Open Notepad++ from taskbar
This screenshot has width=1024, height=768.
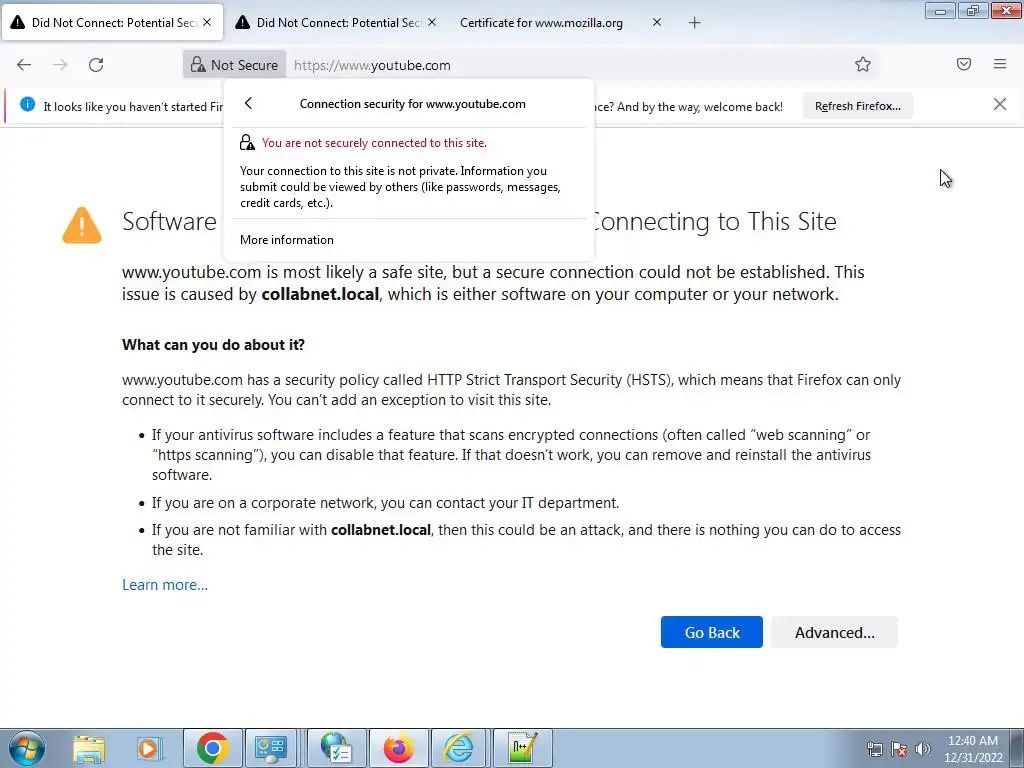[x=522, y=748]
